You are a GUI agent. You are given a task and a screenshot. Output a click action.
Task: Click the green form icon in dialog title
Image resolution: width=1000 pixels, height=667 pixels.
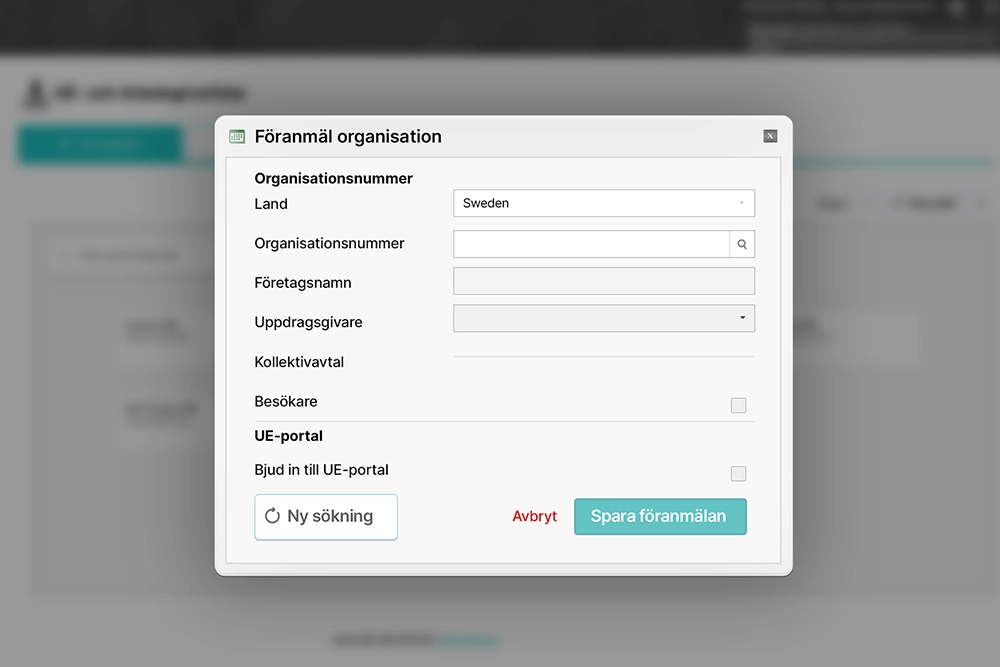[237, 137]
